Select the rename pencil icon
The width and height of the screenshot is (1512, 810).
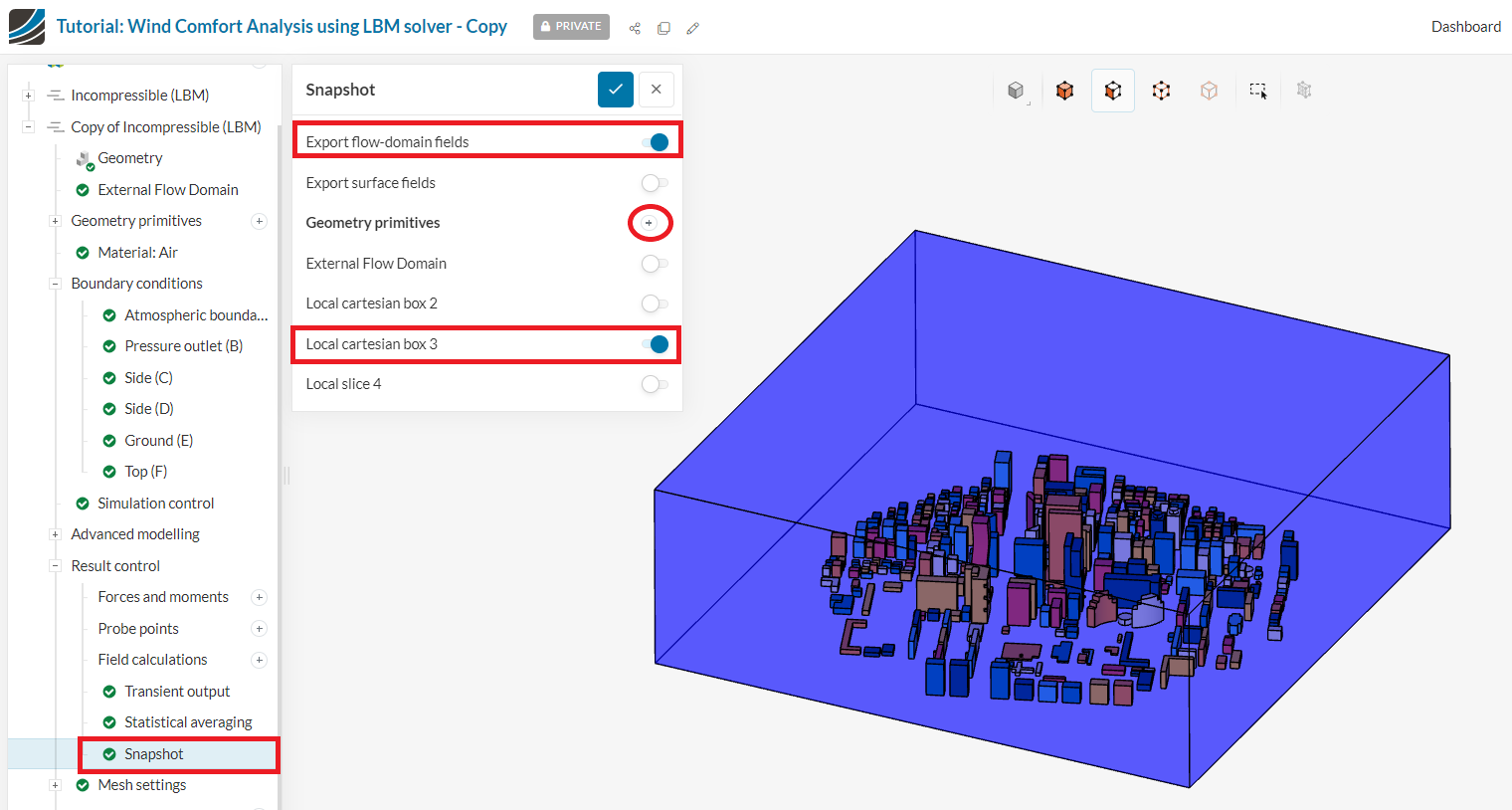point(692,28)
